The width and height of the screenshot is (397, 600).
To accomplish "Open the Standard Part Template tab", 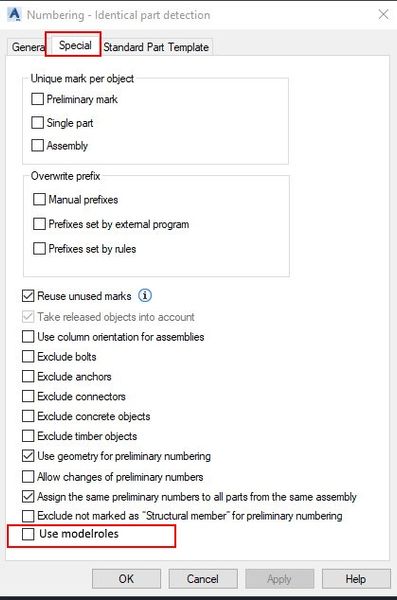I will tap(156, 47).
